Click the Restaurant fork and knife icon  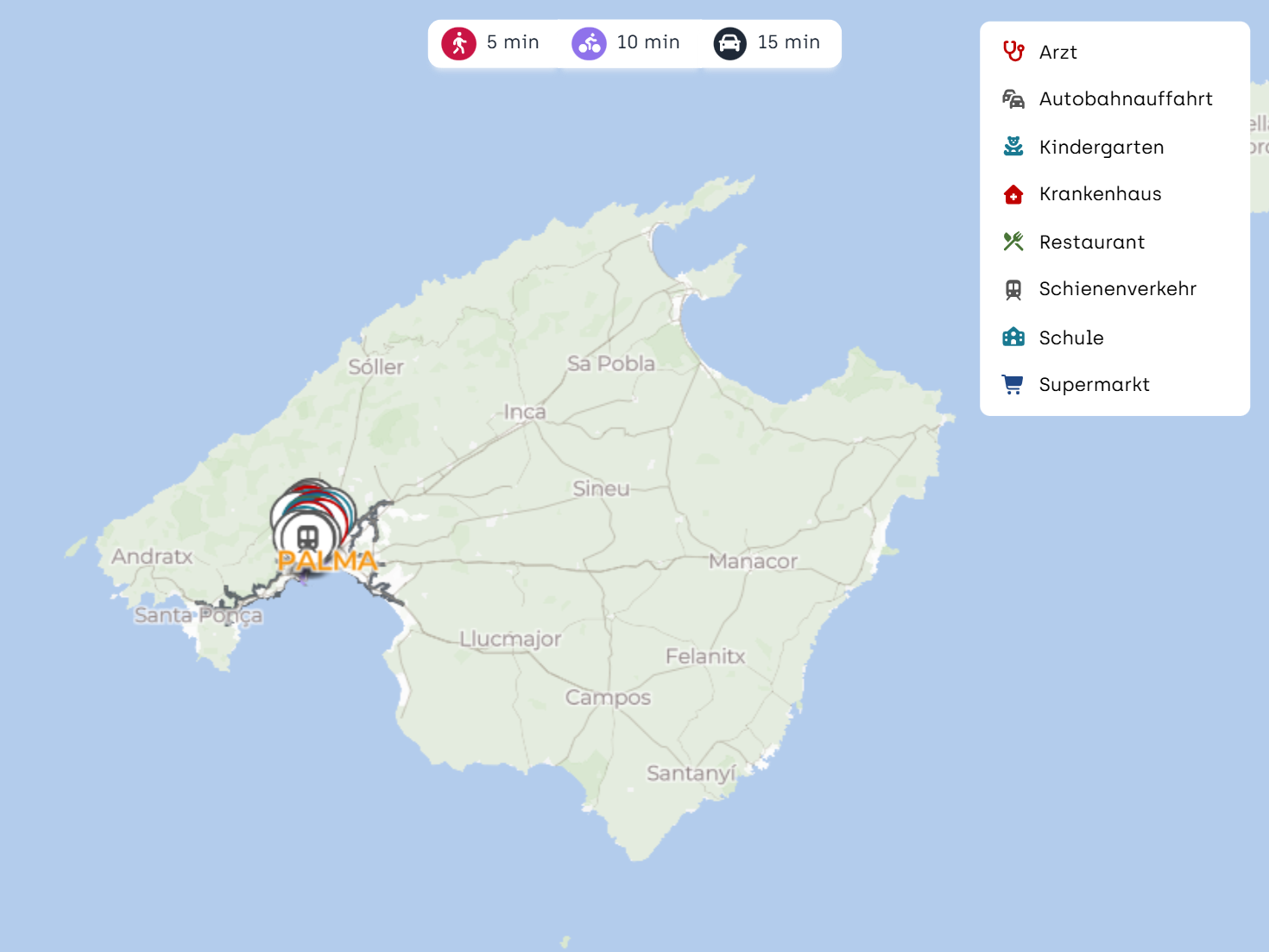click(1013, 242)
